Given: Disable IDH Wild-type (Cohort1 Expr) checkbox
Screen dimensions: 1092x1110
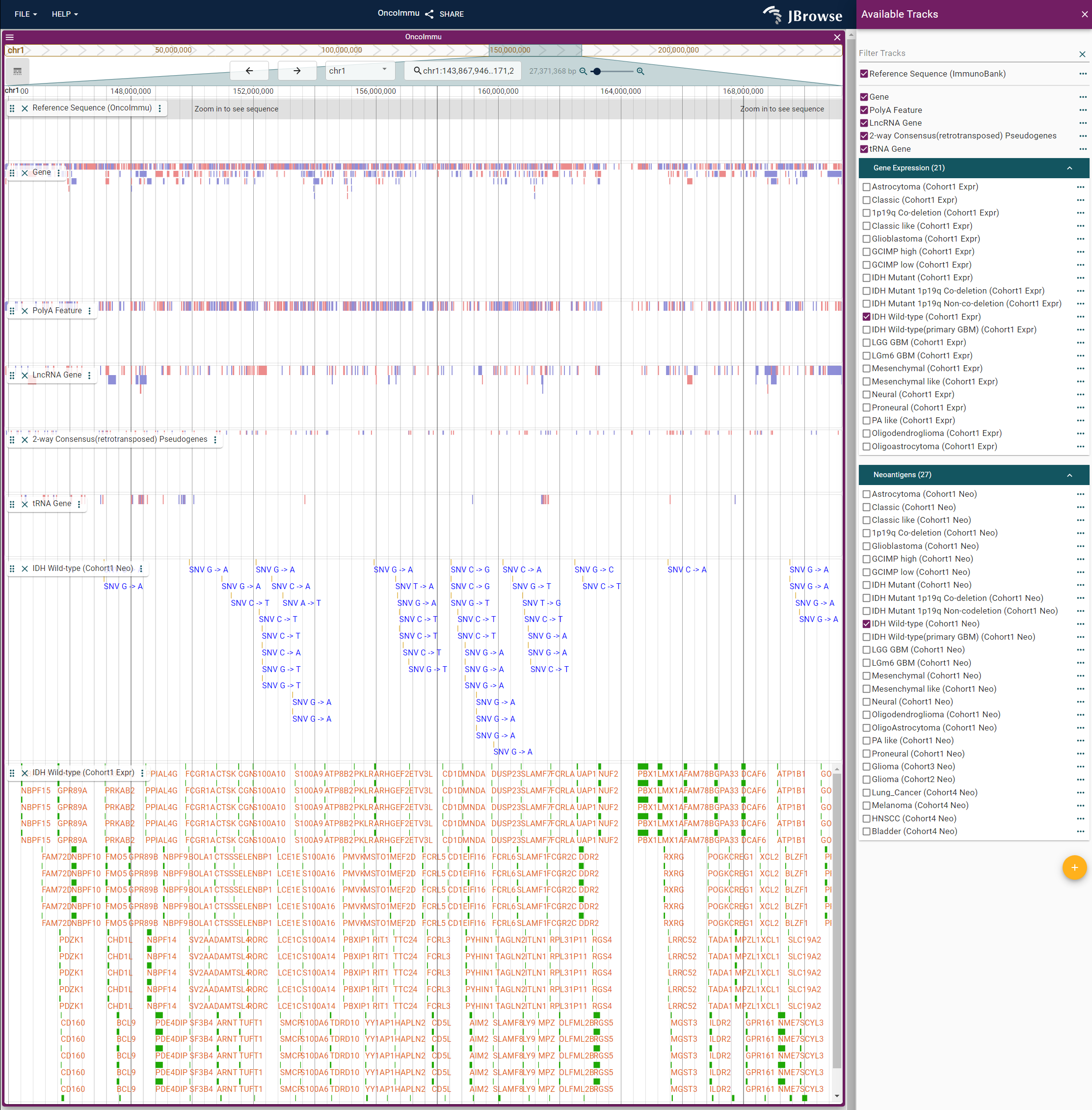Looking at the screenshot, I should 867,317.
